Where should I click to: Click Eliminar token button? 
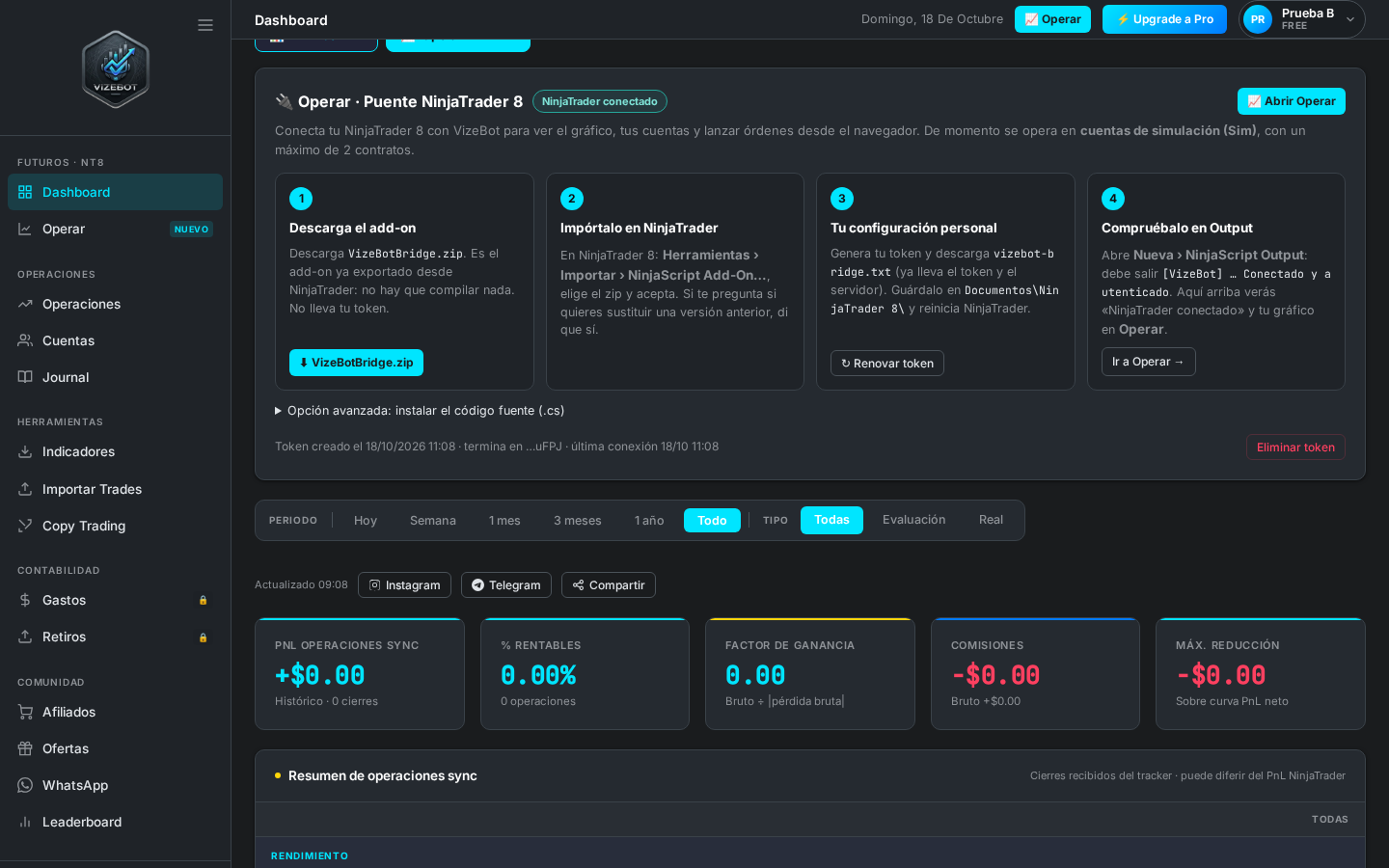pyautogui.click(x=1295, y=448)
